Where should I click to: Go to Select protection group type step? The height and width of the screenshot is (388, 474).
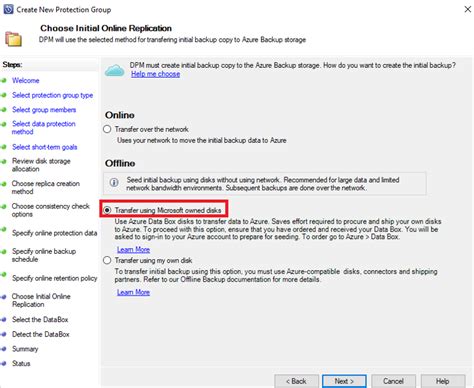pos(53,95)
